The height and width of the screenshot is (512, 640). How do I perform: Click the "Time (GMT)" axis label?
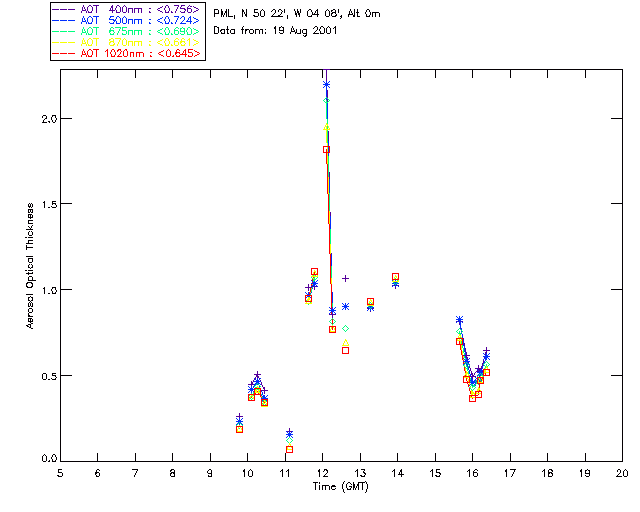341,487
